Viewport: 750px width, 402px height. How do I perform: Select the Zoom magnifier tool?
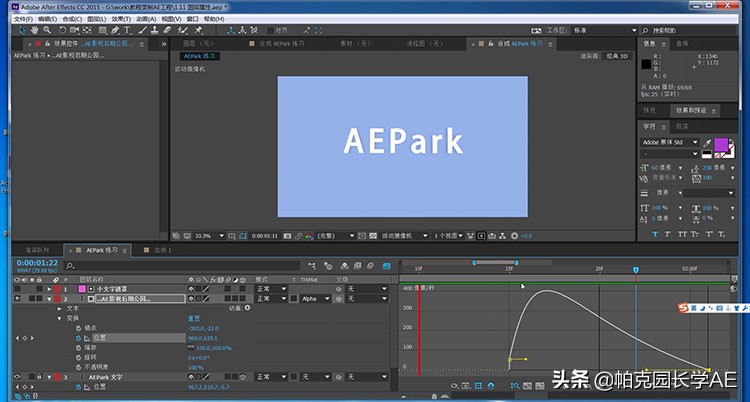coord(47,30)
